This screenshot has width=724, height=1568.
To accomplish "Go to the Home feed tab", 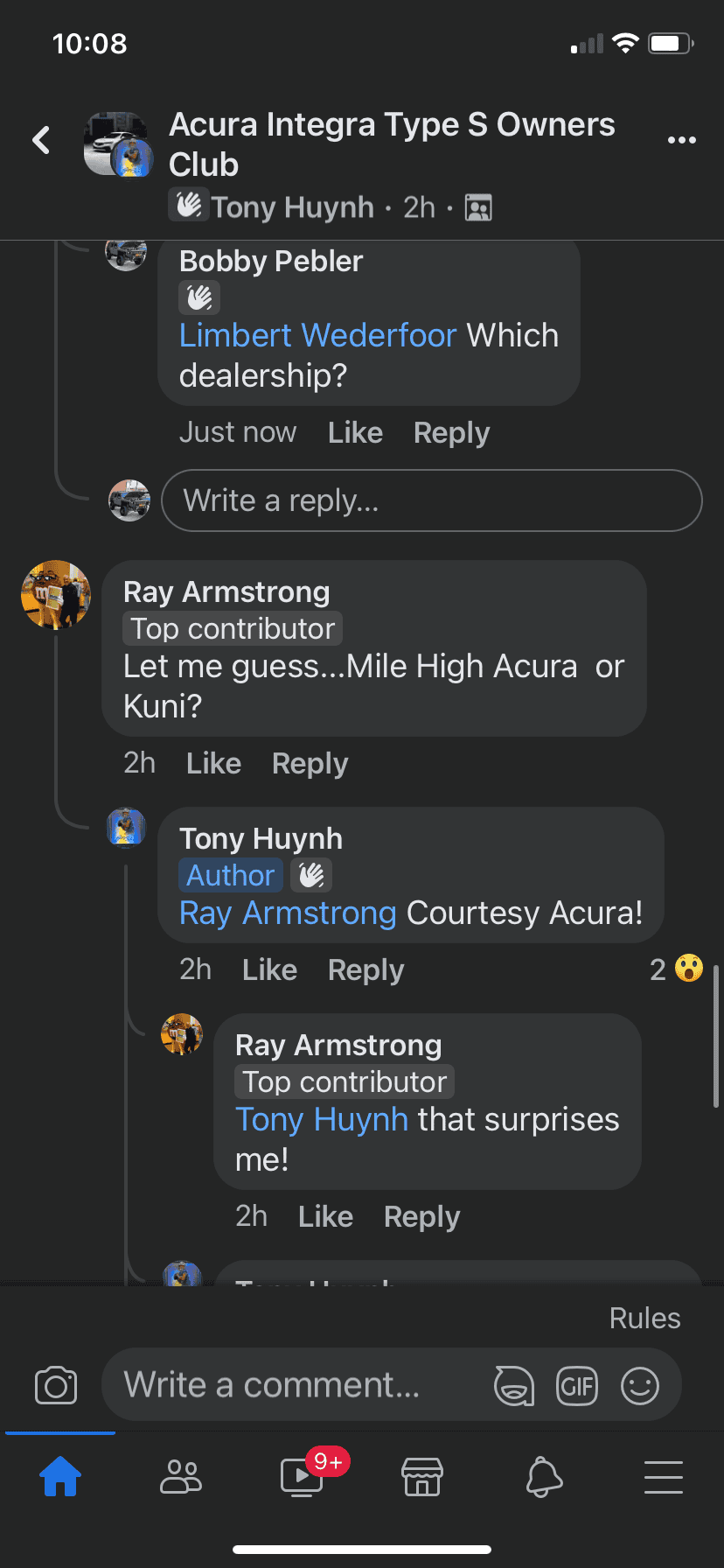I will (60, 1477).
